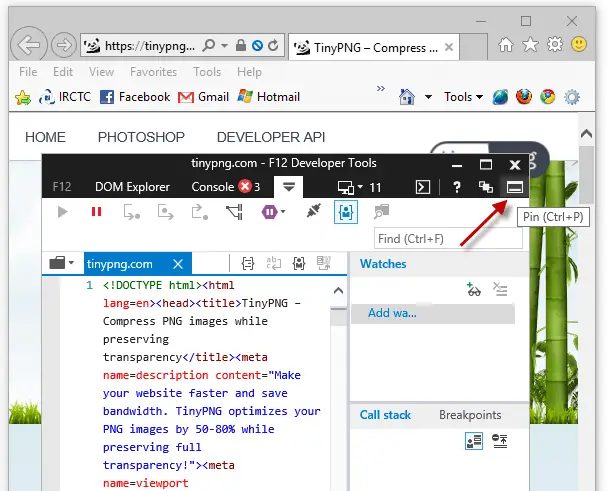This screenshot has height=491, width=607.
Task: Toggle Break on new worker icon
Action: 235,212
